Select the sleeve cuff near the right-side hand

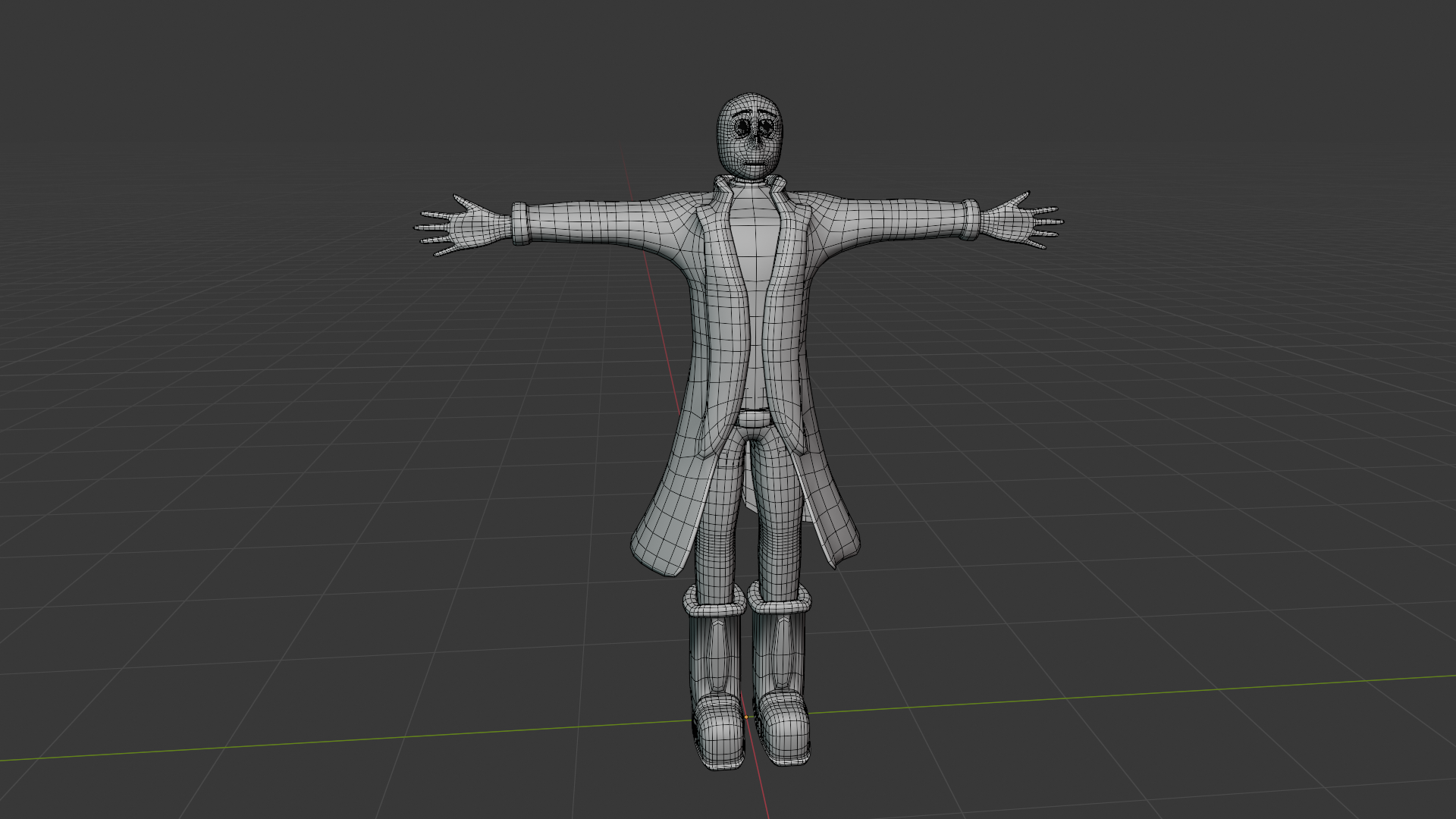point(971,220)
